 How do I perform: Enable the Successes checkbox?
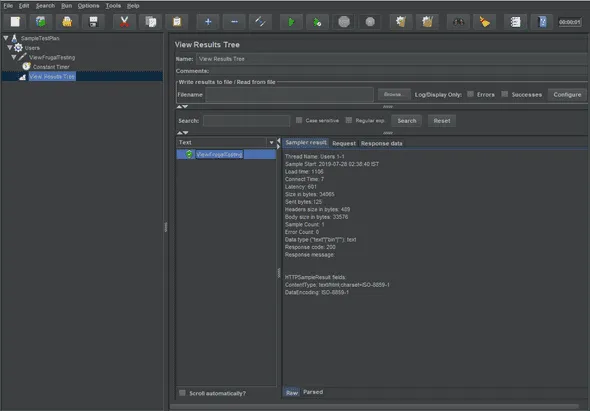pos(505,94)
